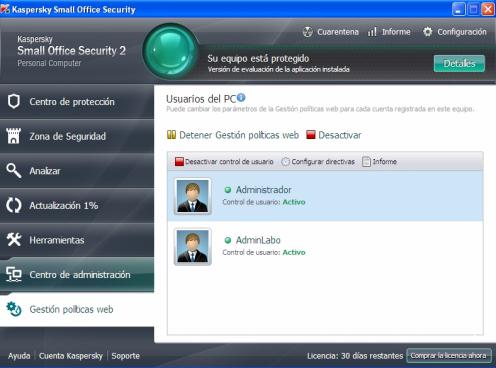Open Cuarentena quarantine icon

point(307,32)
